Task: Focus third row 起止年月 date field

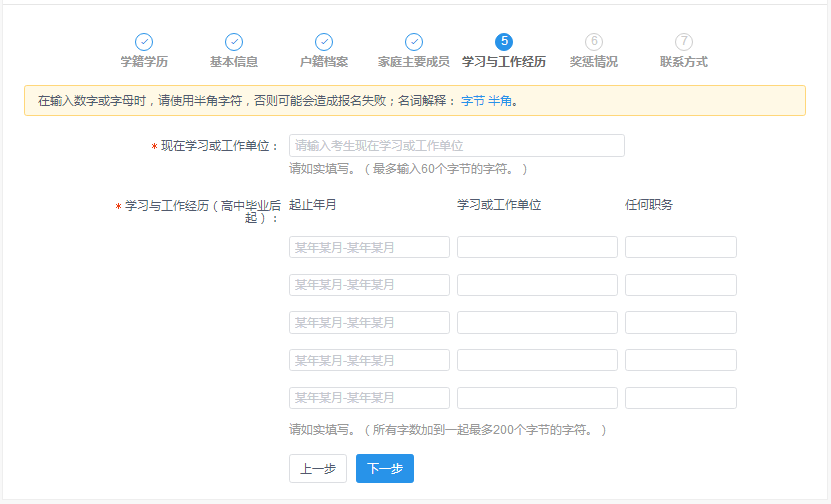Action: (369, 323)
